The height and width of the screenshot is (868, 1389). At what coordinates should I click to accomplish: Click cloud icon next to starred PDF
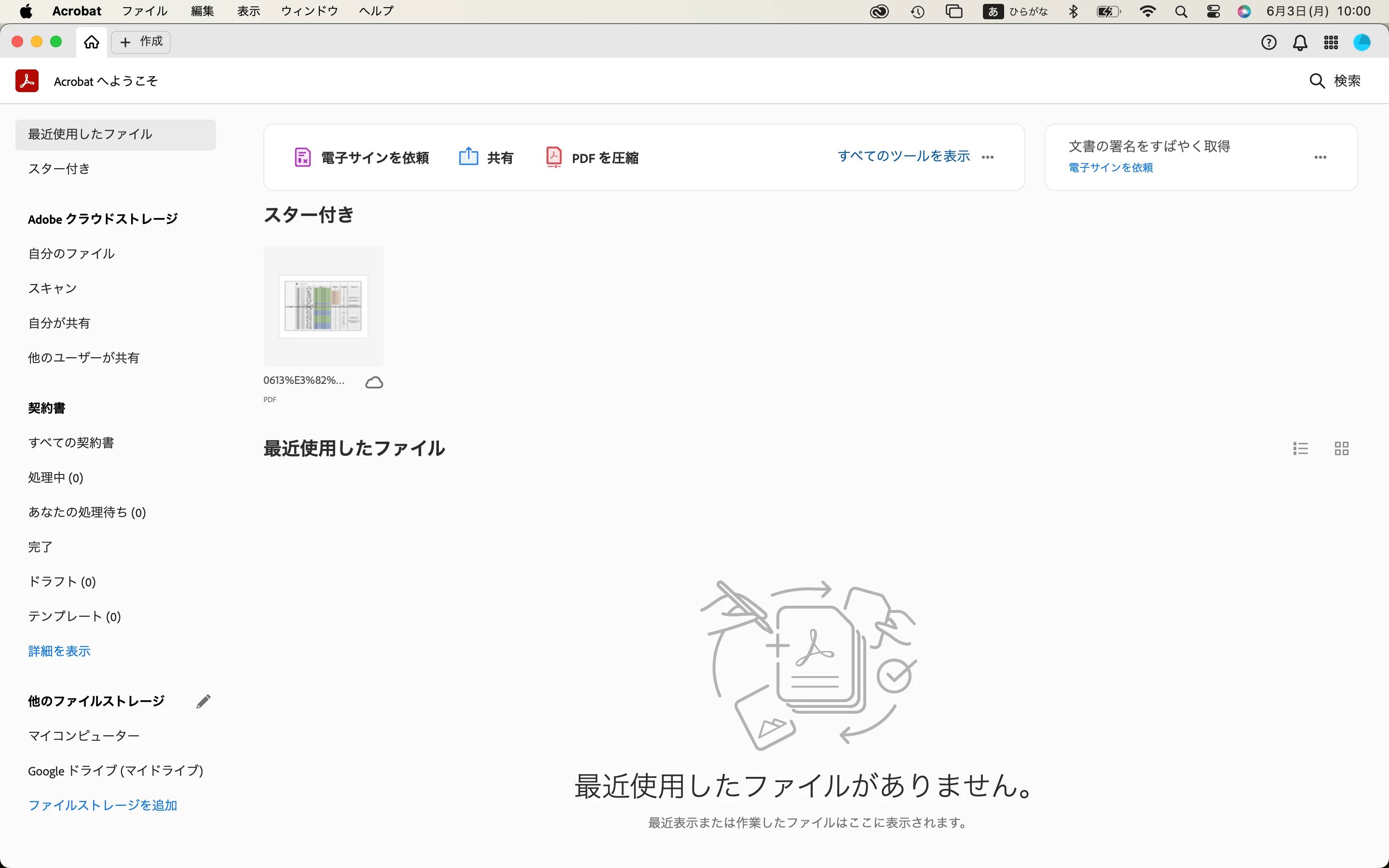pyautogui.click(x=374, y=382)
